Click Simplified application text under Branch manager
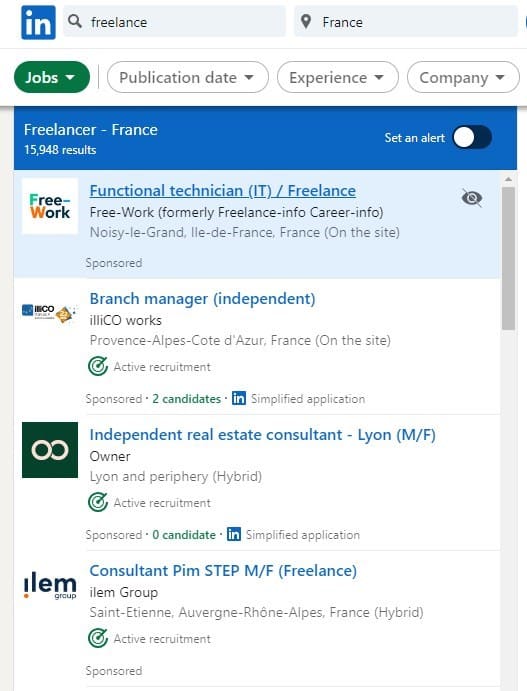527x691 pixels. (308, 399)
